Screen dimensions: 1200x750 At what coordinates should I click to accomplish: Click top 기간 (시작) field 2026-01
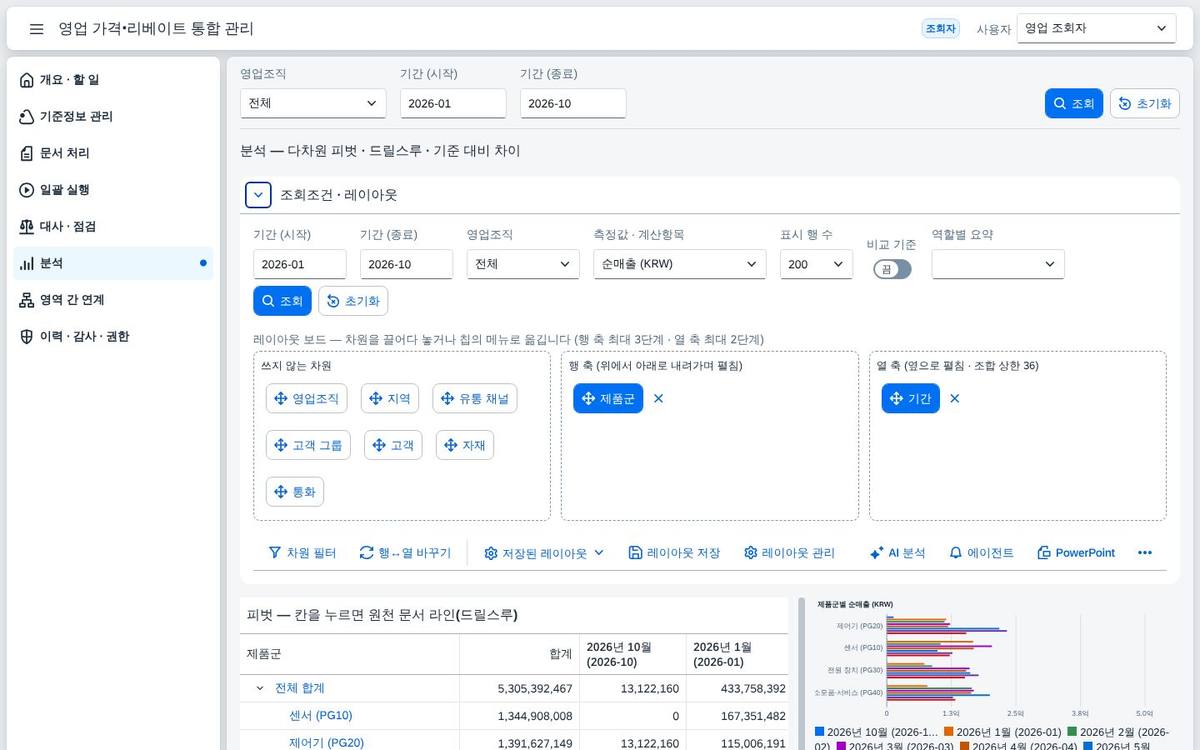click(x=453, y=103)
